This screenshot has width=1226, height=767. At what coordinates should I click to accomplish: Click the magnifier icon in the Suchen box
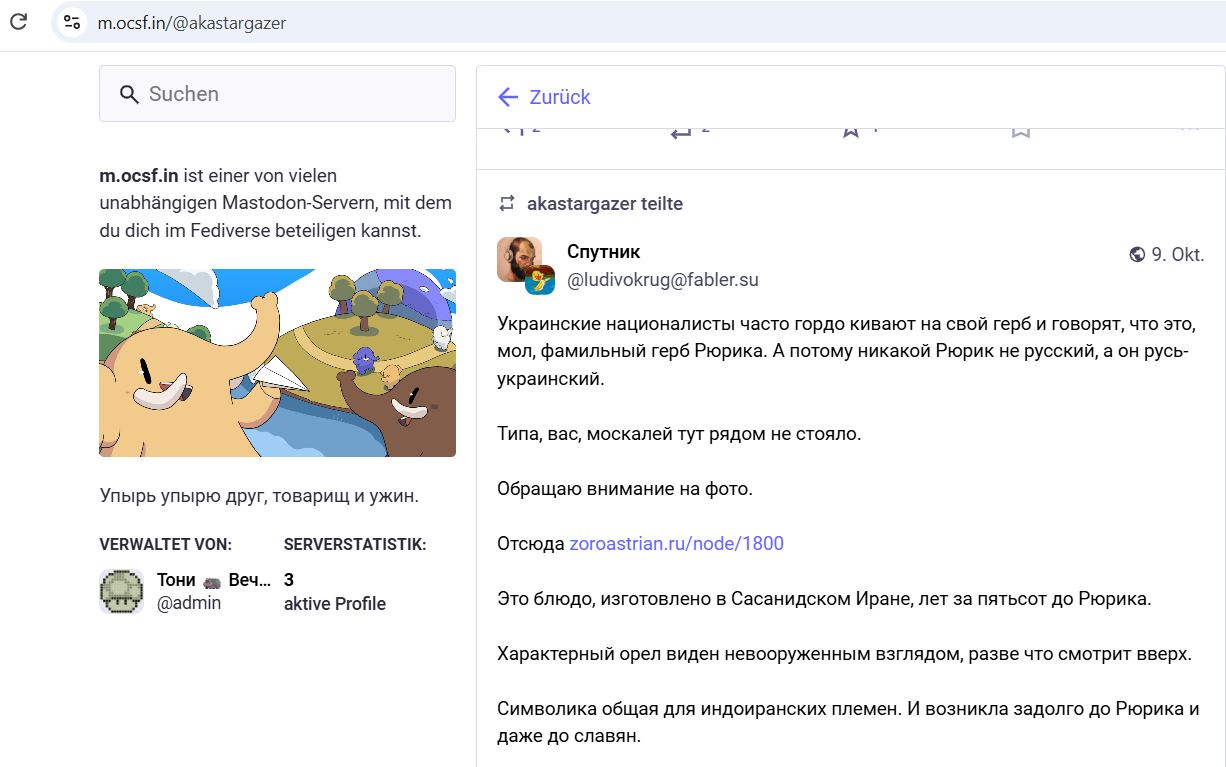129,94
